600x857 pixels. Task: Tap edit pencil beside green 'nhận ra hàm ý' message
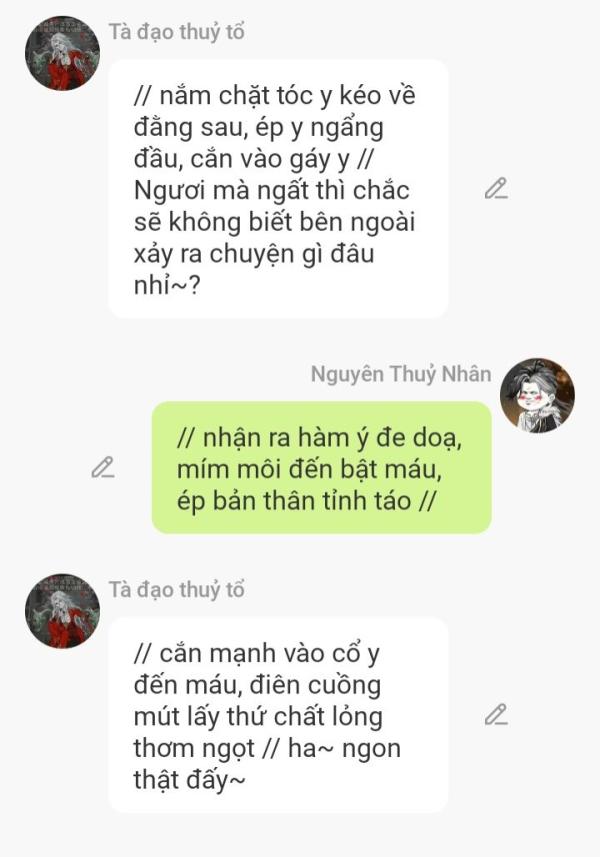tap(103, 467)
